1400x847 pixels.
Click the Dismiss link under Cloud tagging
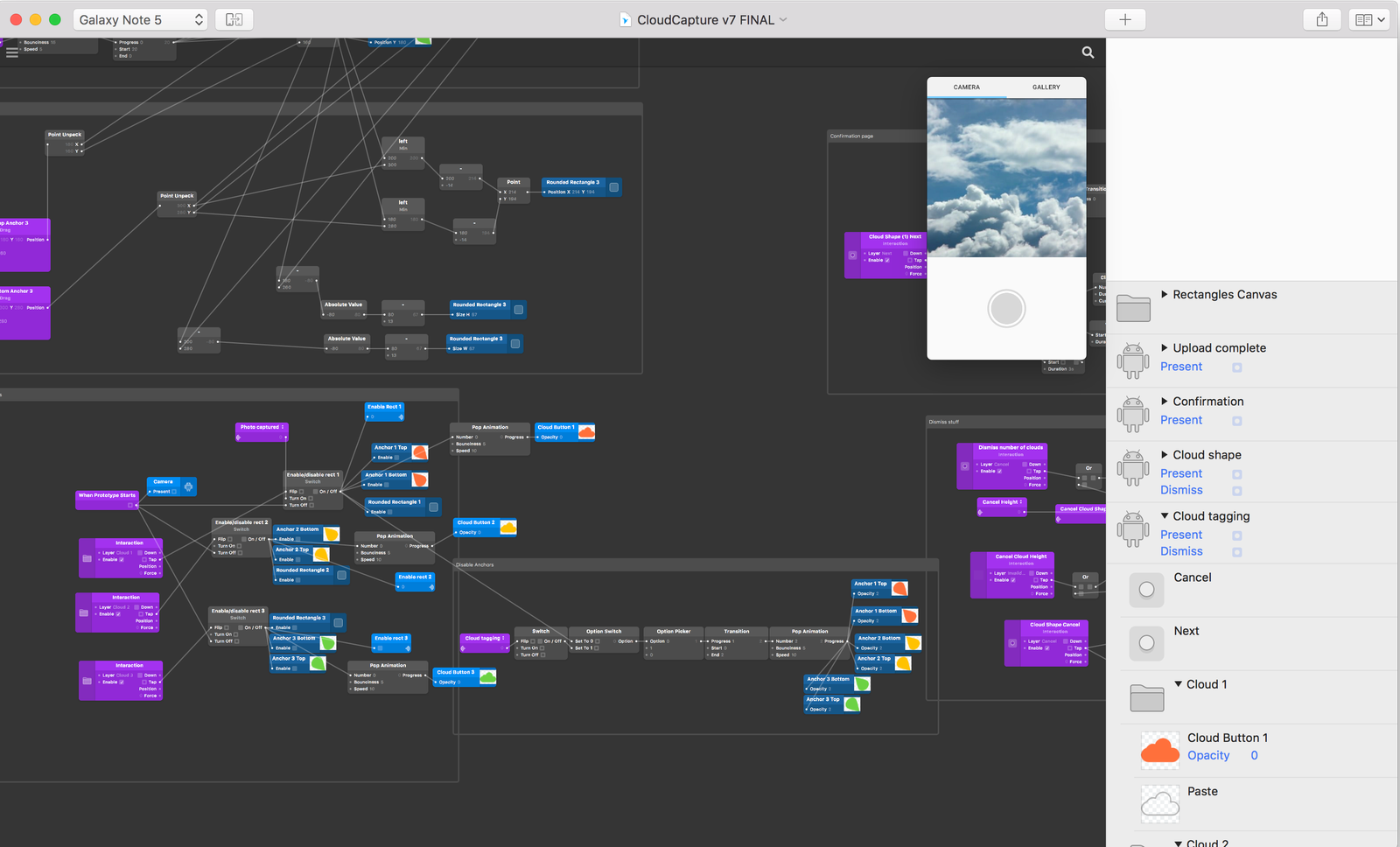[x=1181, y=551]
